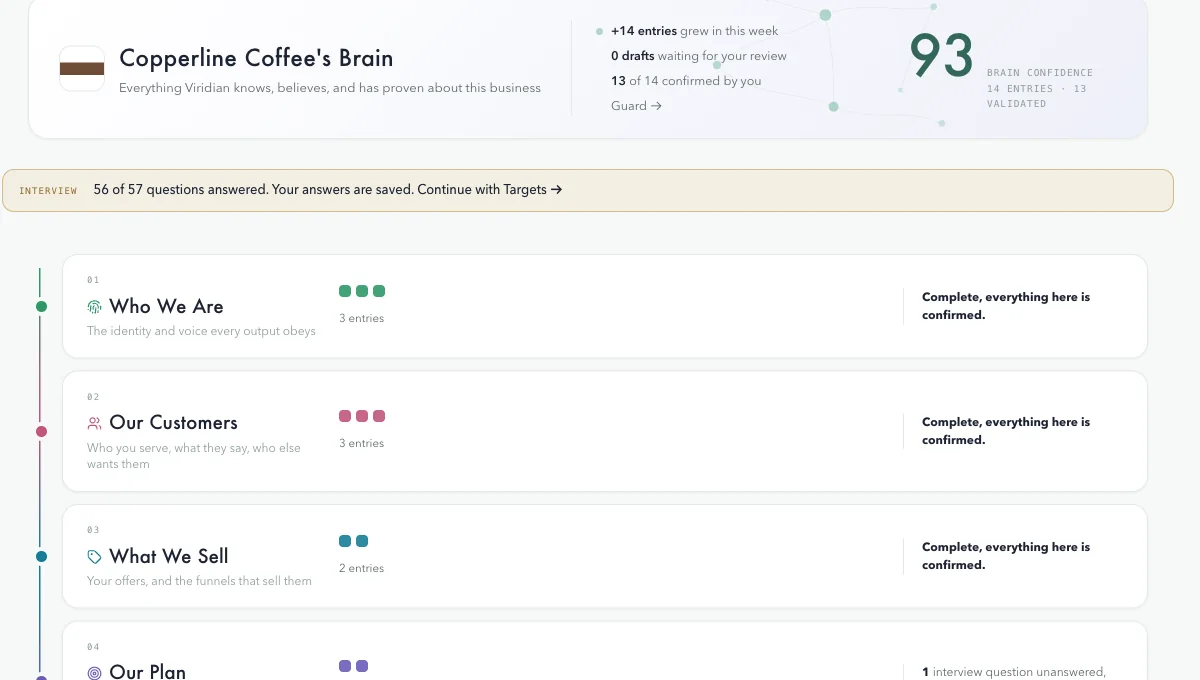1200x680 pixels.
Task: Click the '3 entries' count under Who We Are
Action: tap(361, 318)
